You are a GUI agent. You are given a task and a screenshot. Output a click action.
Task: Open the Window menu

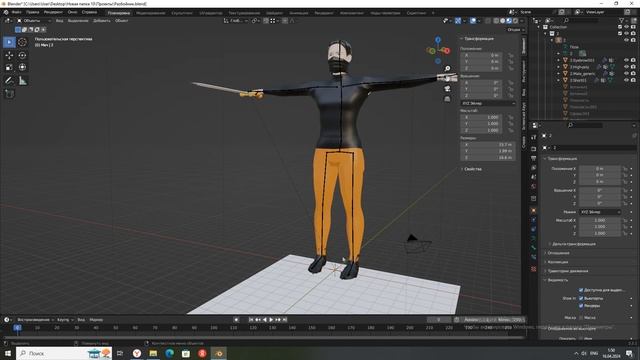[x=72, y=12]
